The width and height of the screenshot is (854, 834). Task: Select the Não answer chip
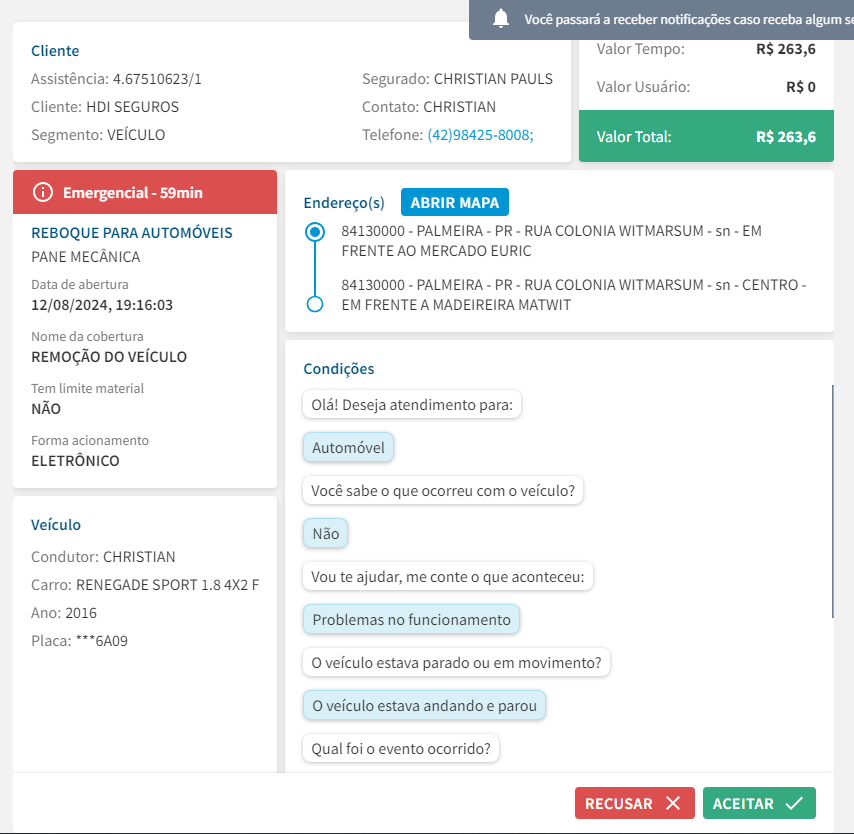(x=326, y=534)
